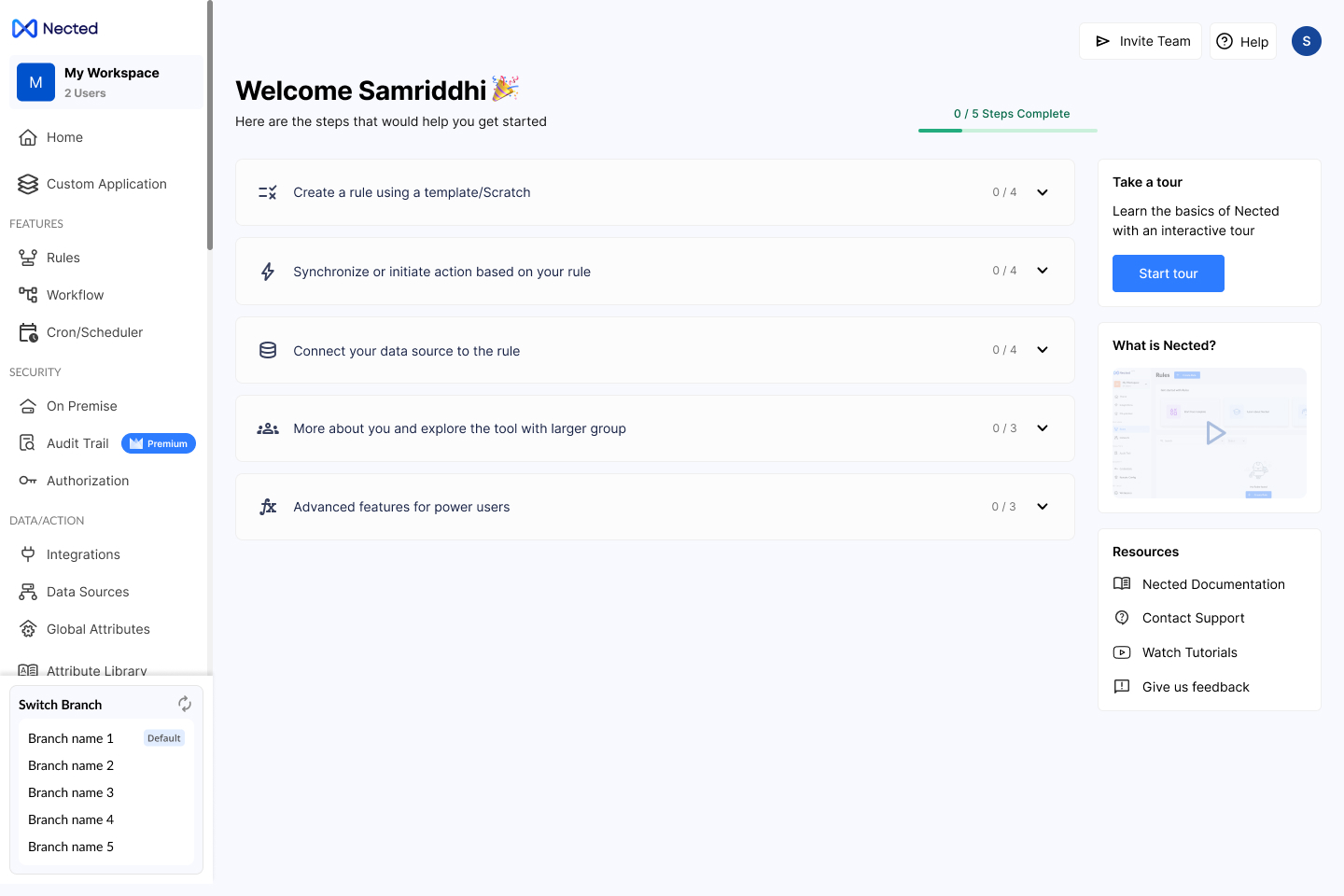This screenshot has width=1344, height=896.
Task: Click the Authorization key icon
Action: coord(28,481)
